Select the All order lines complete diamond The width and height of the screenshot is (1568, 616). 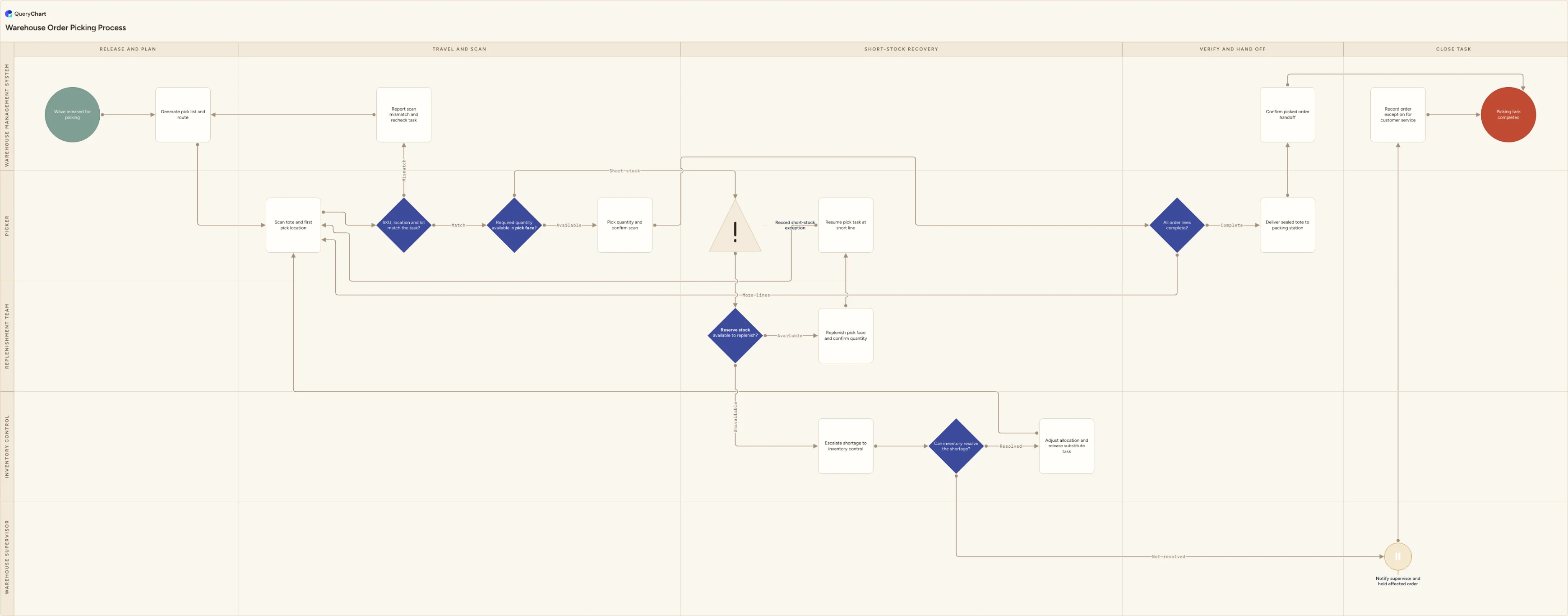[x=1177, y=225]
